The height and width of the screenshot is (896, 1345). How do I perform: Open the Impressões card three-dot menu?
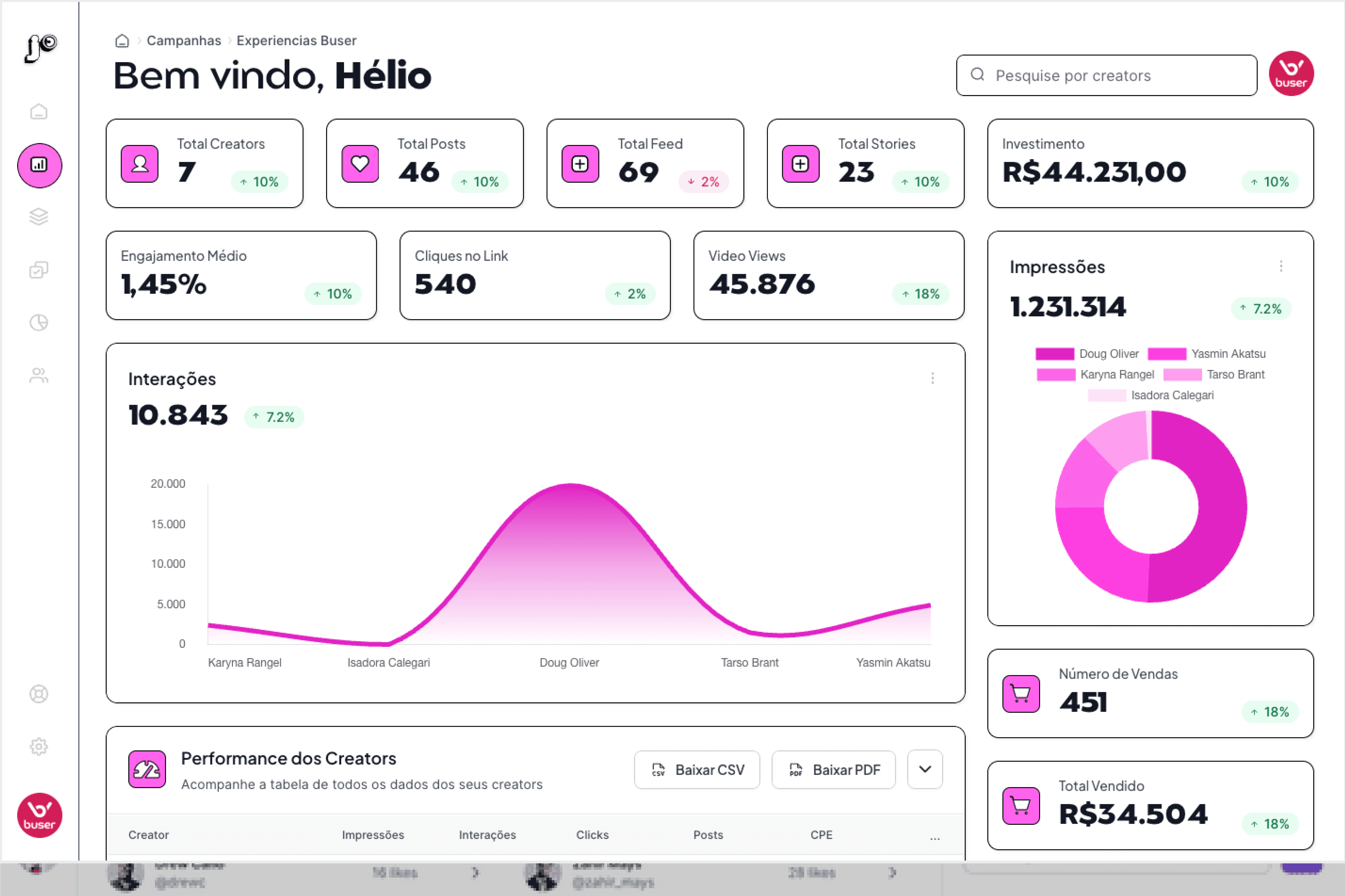click(x=1281, y=266)
